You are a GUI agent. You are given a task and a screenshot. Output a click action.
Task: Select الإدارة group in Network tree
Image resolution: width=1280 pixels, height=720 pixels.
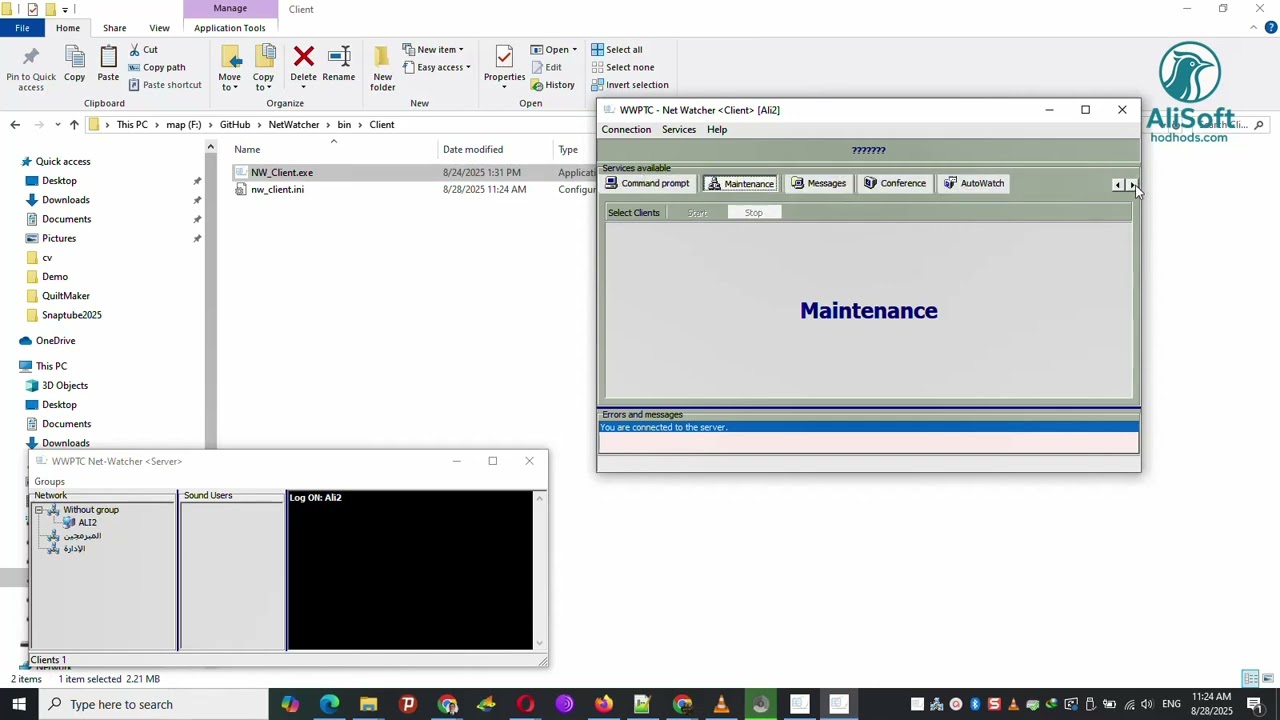click(x=74, y=548)
